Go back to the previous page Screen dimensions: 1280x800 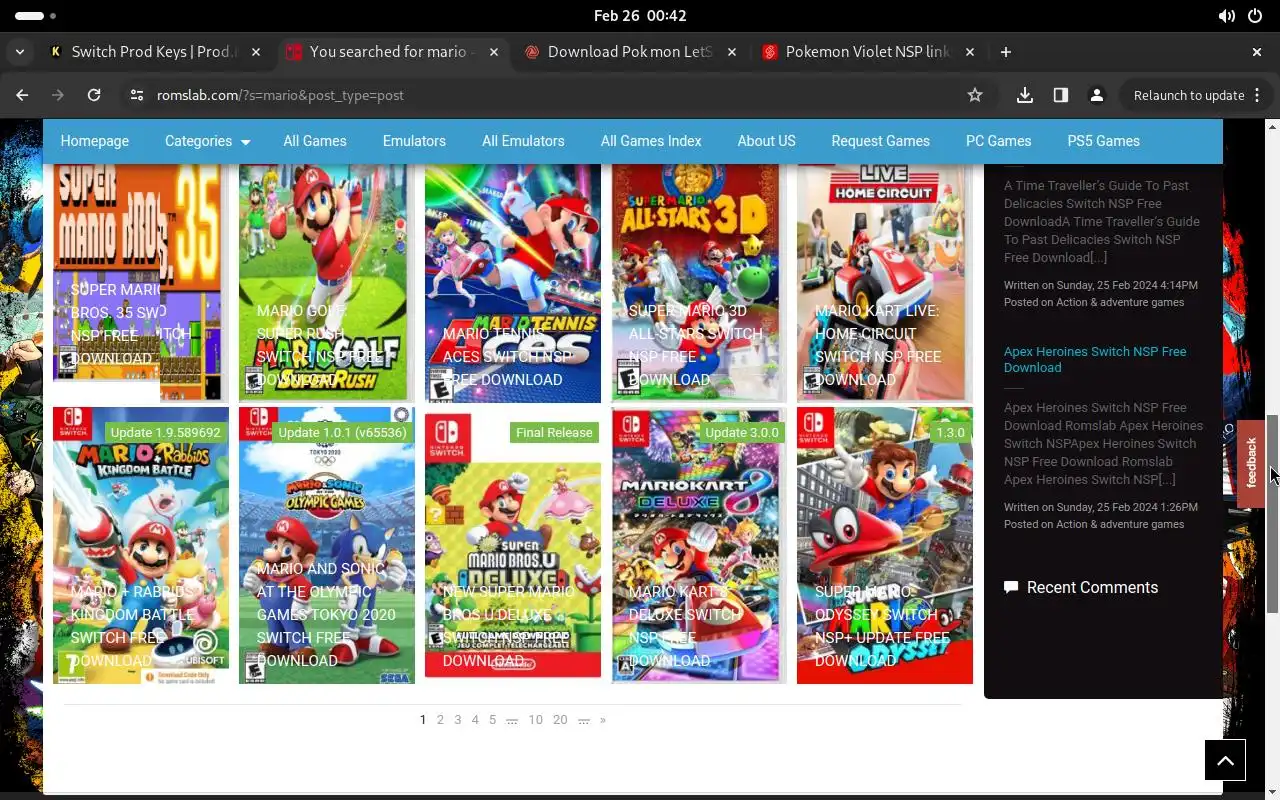[22, 95]
